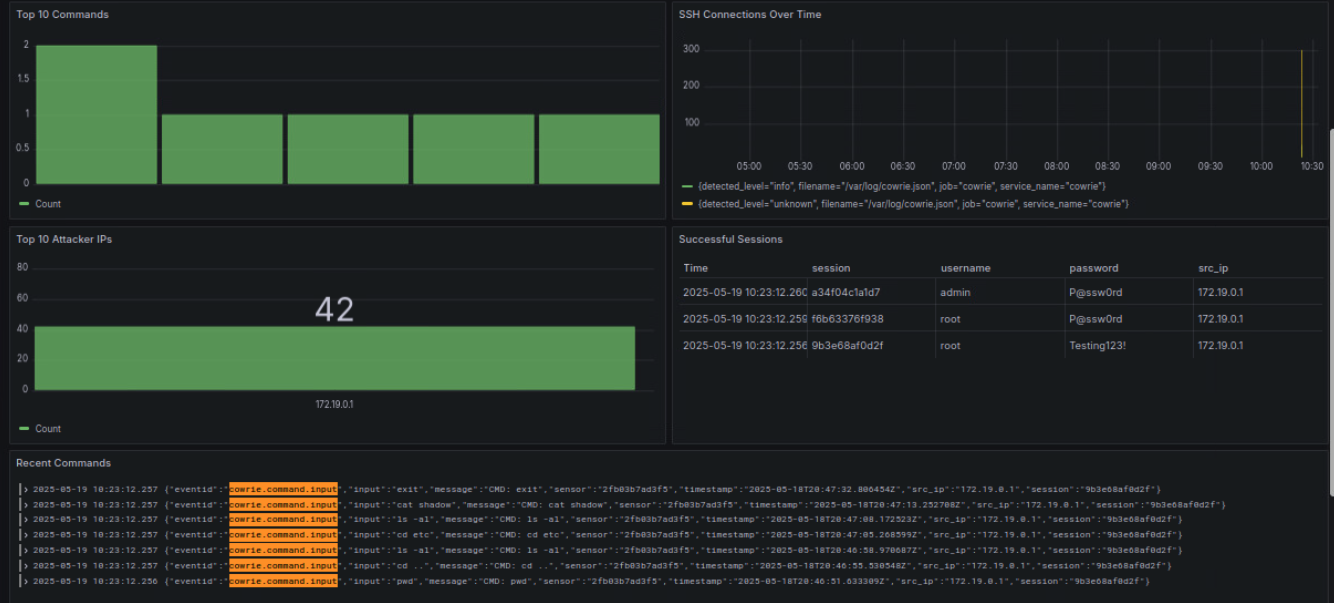
Task: Select session cell a34f04c1a1d7
Action: 846,292
